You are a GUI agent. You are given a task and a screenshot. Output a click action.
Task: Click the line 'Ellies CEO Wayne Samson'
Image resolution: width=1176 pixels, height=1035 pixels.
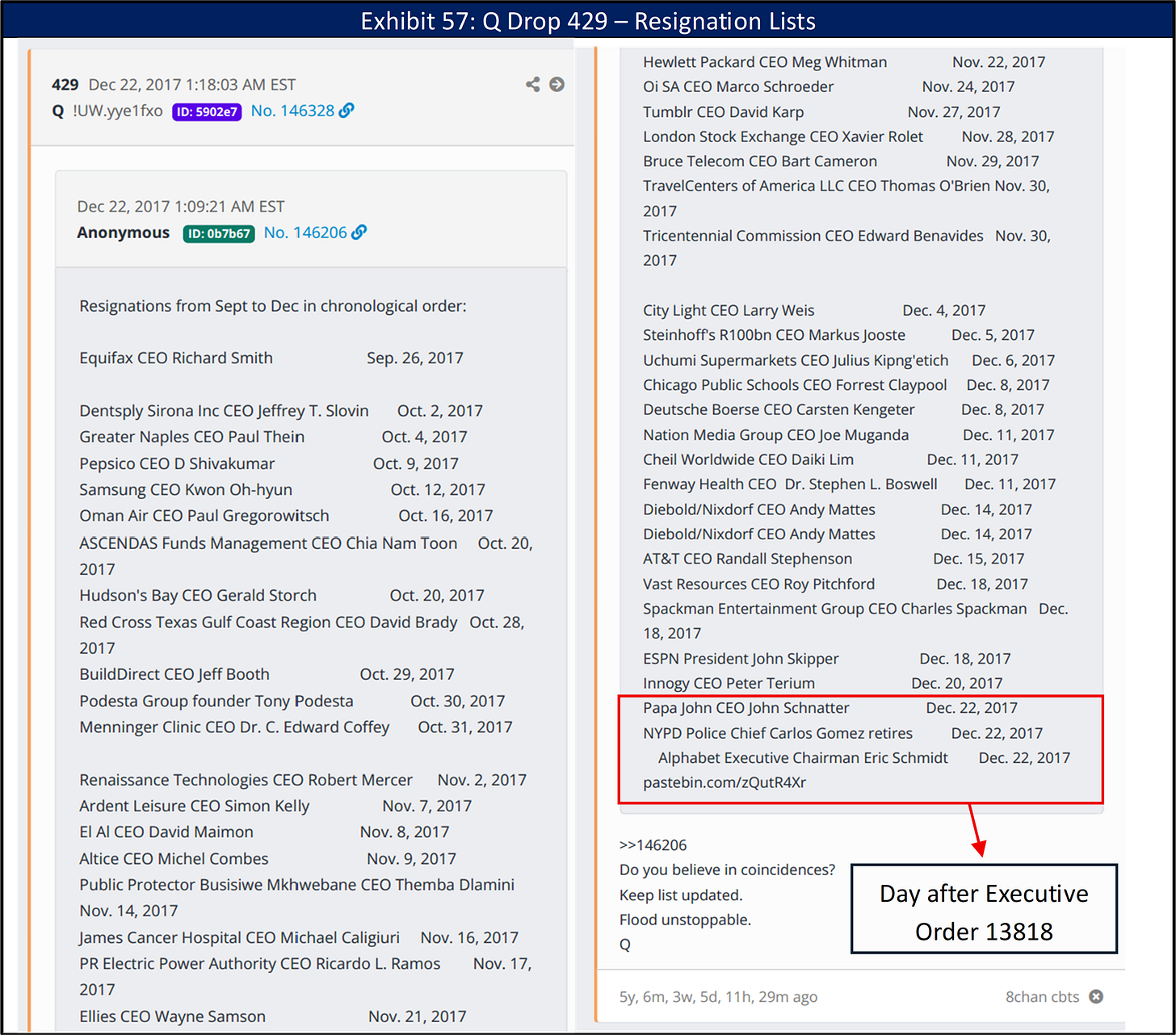pos(172,1016)
